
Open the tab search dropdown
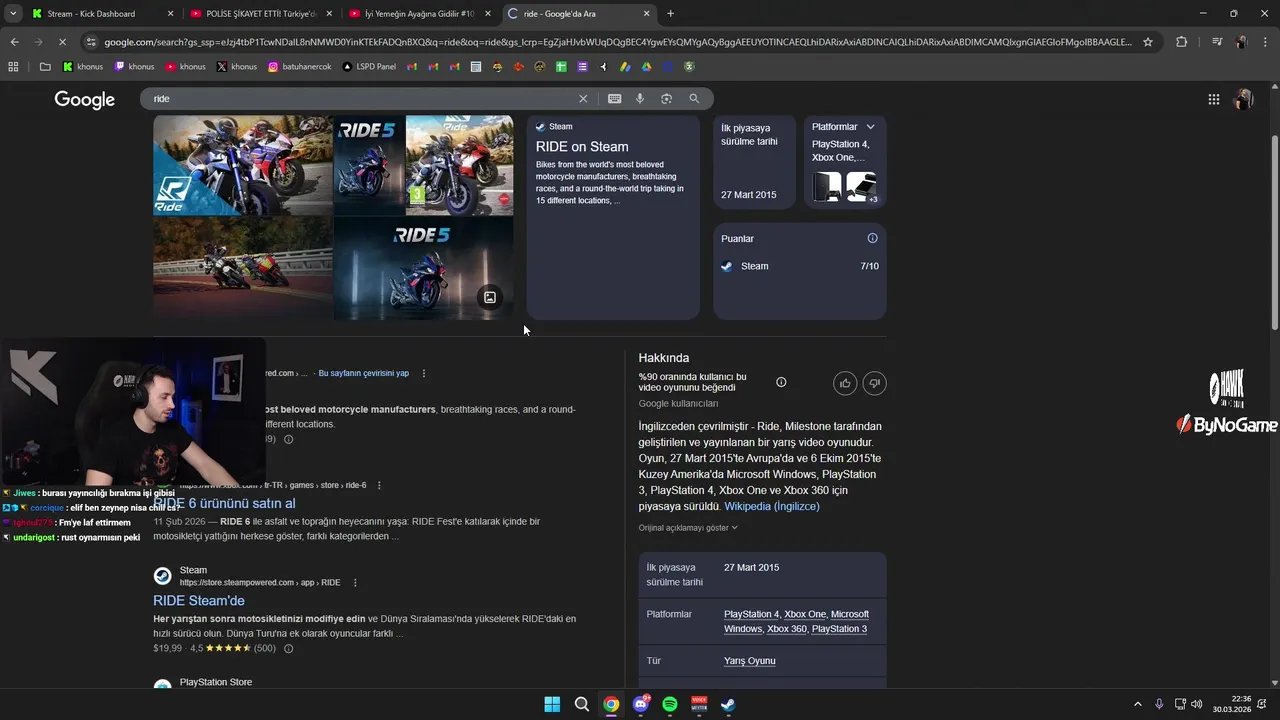coord(13,14)
